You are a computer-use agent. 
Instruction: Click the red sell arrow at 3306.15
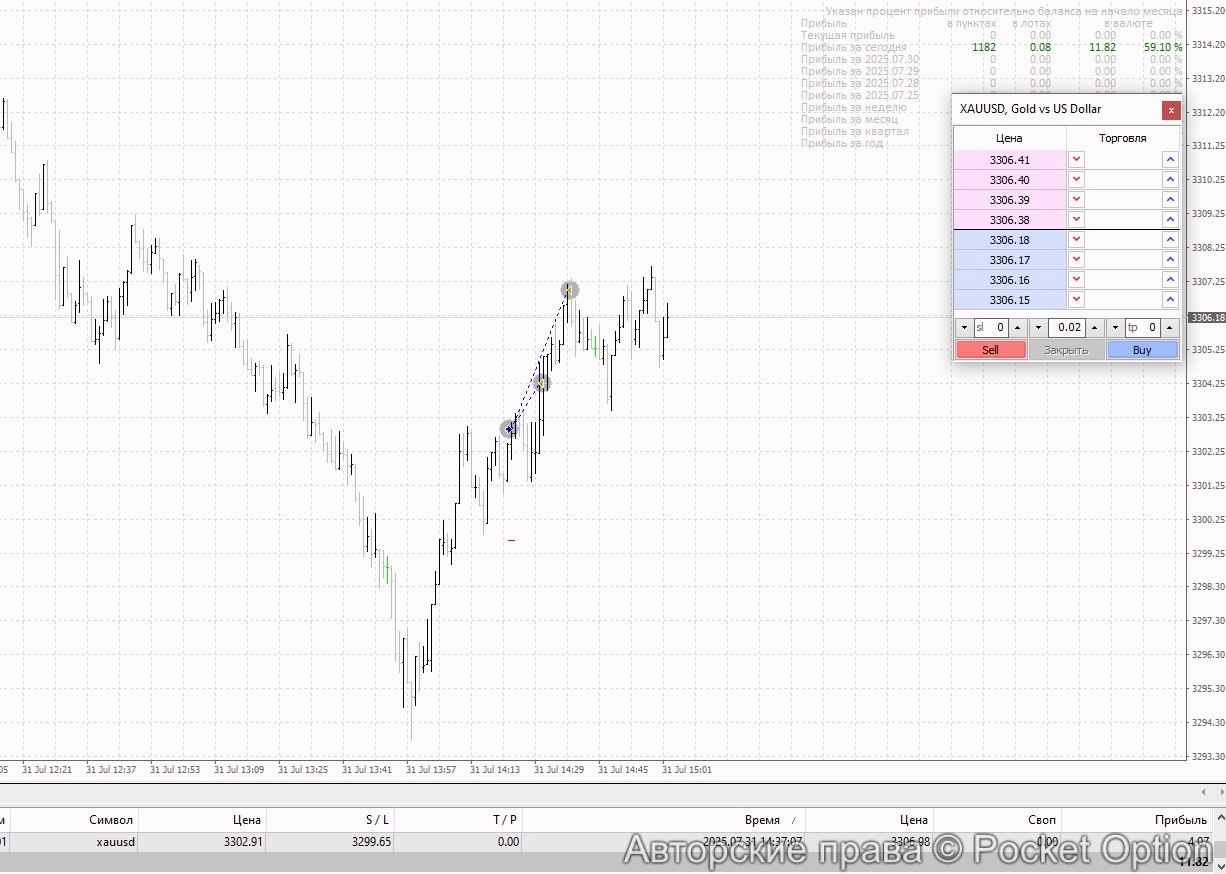pyautogui.click(x=1076, y=299)
